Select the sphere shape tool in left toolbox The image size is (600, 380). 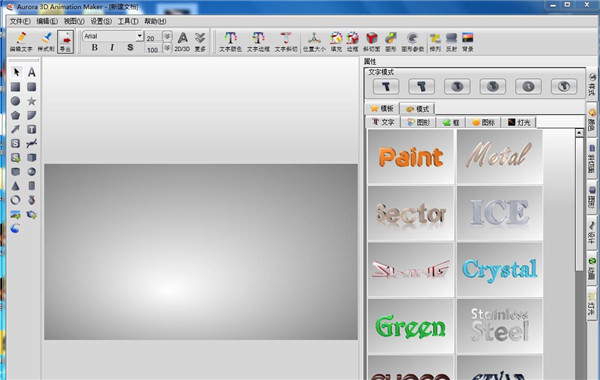click(32, 172)
